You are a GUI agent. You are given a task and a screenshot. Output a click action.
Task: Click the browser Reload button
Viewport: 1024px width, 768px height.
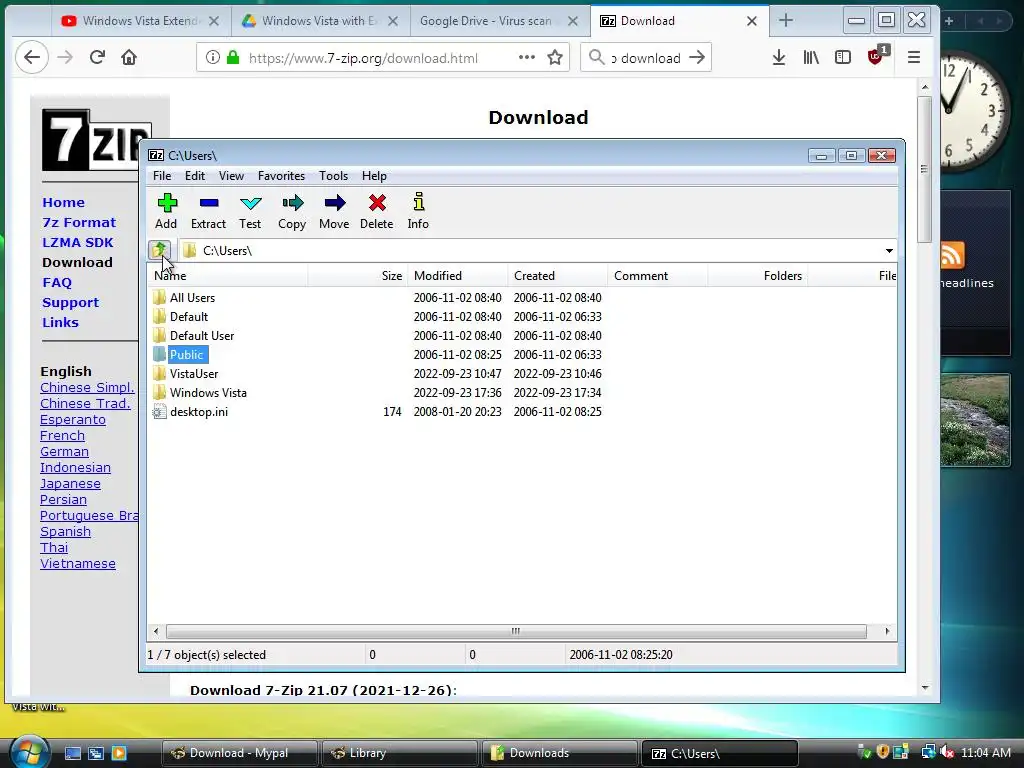coord(97,57)
